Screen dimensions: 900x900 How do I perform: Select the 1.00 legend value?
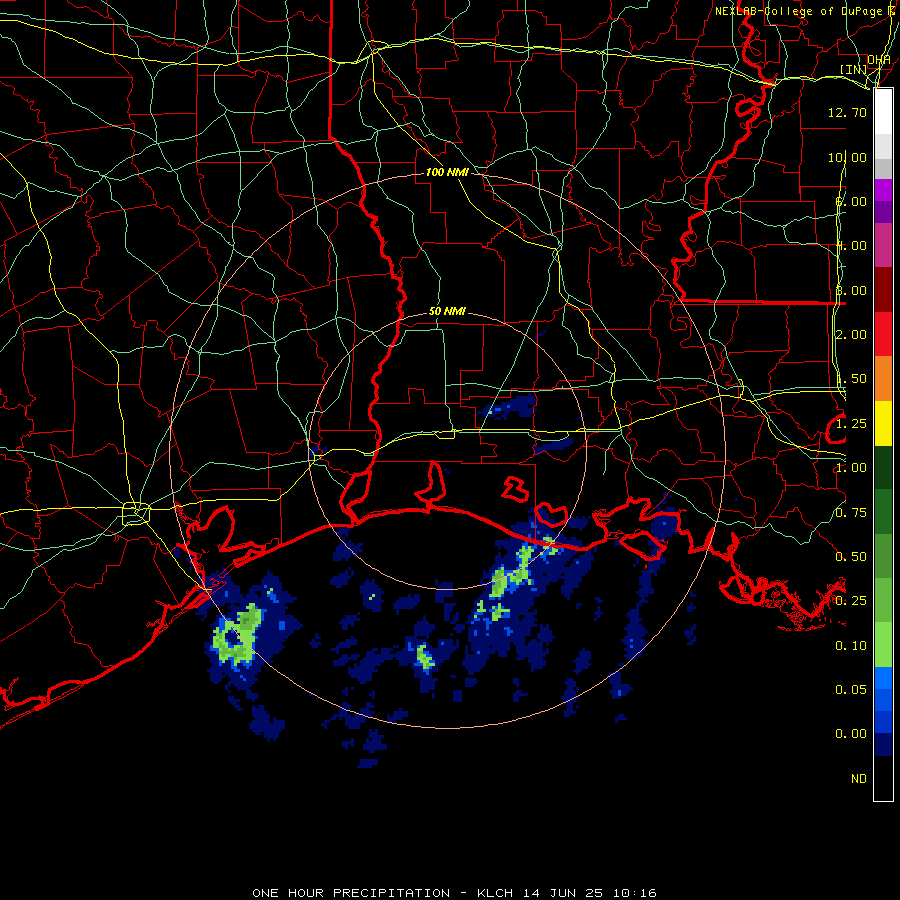(x=851, y=468)
